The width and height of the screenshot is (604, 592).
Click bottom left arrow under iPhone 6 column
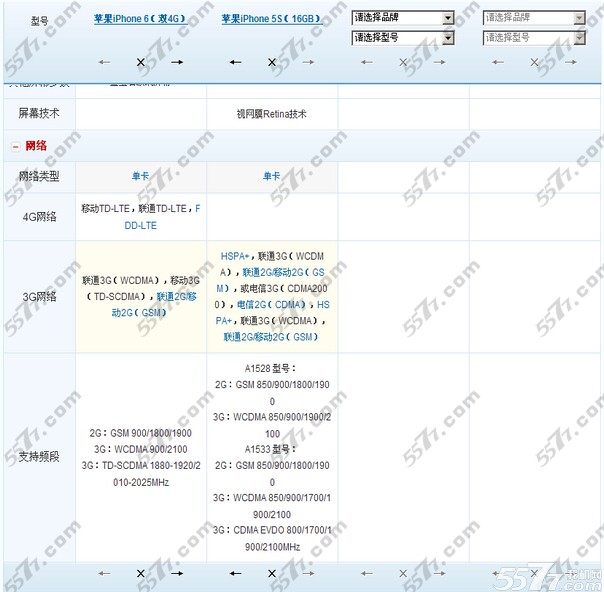pyautogui.click(x=104, y=574)
